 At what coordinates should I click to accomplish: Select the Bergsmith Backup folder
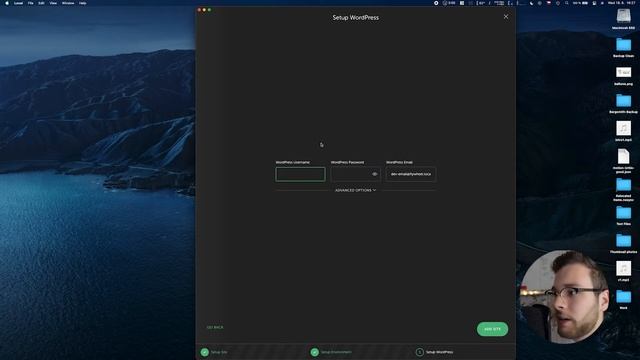pos(623,103)
